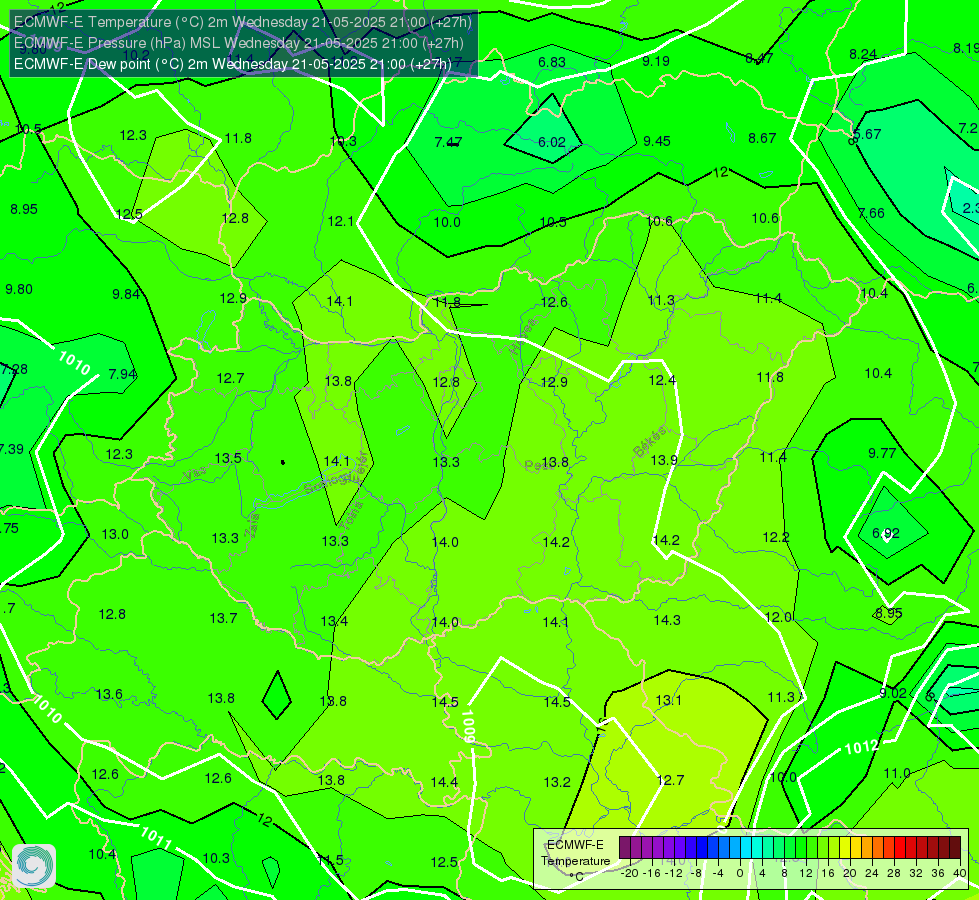Click the 13.0 temperature value
Image resolution: width=979 pixels, height=900 pixels.
[x=115, y=535]
